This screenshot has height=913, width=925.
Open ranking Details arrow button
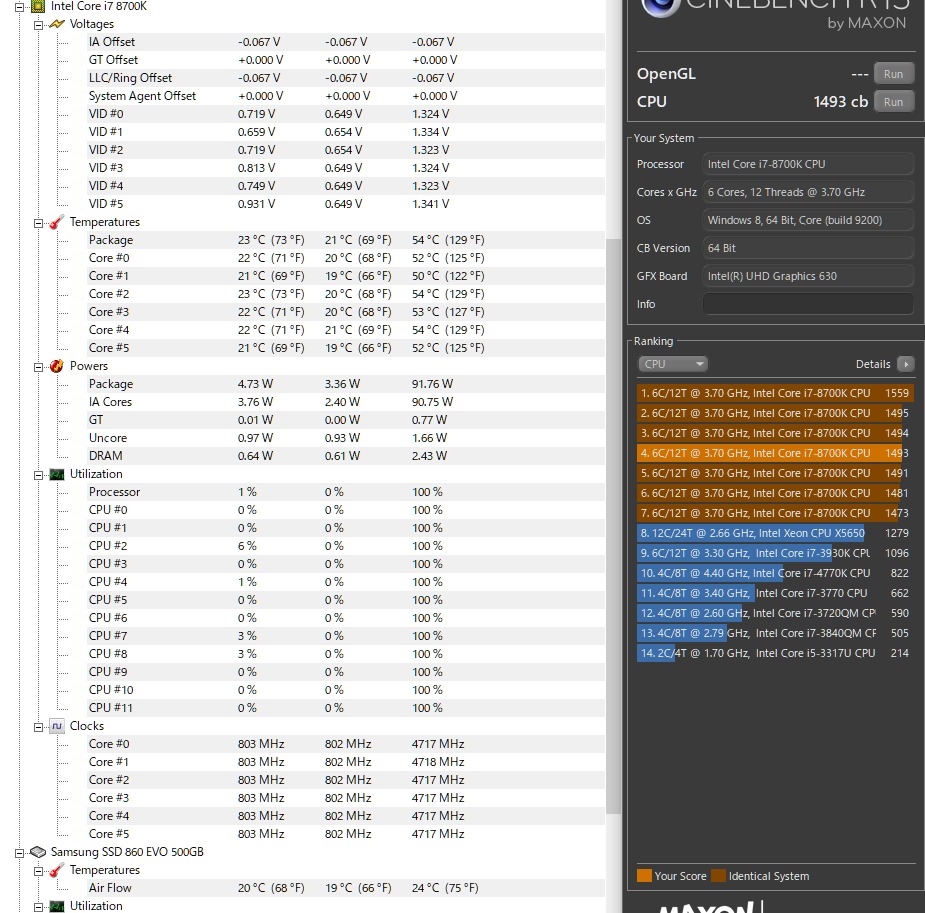coord(906,364)
